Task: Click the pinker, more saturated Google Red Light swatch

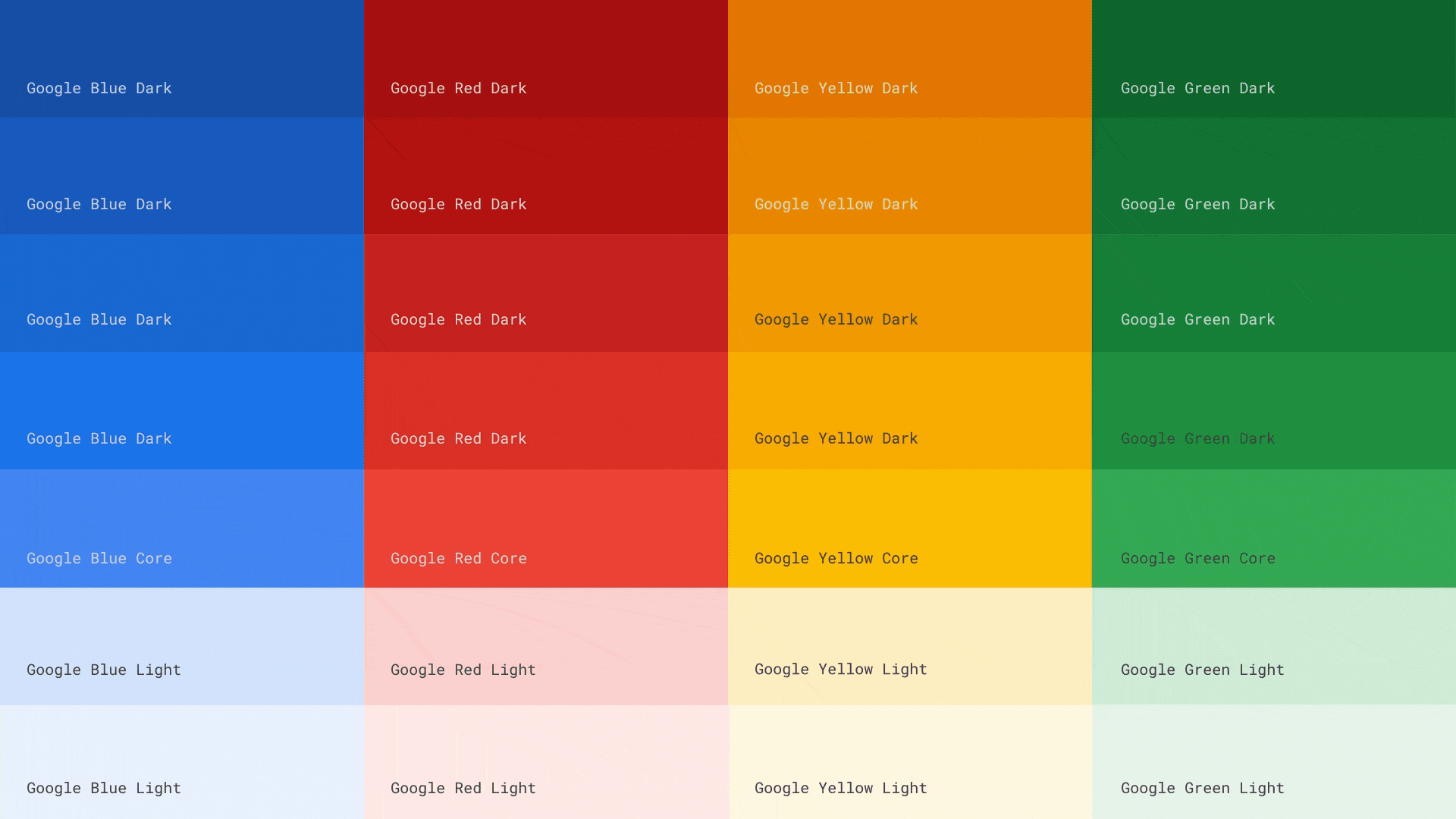Action: (546, 646)
